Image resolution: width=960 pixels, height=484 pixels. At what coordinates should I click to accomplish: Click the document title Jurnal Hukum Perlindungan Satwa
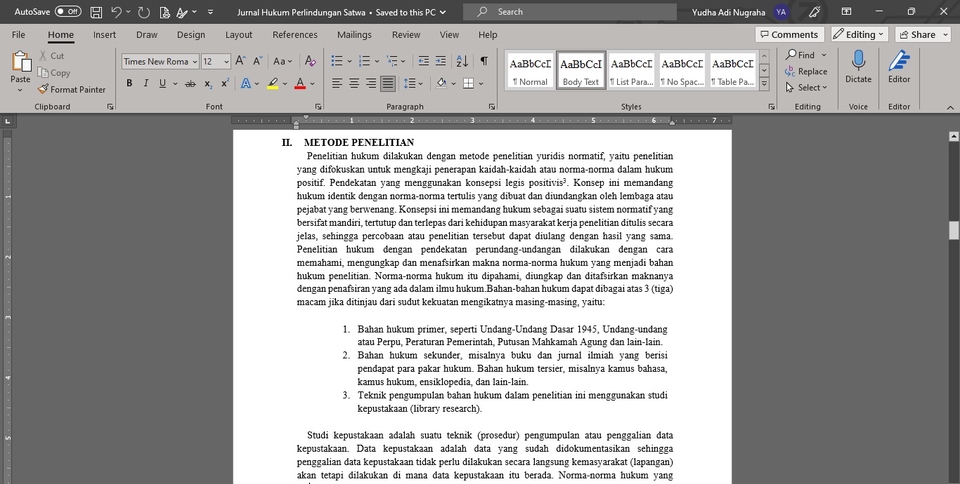[301, 12]
